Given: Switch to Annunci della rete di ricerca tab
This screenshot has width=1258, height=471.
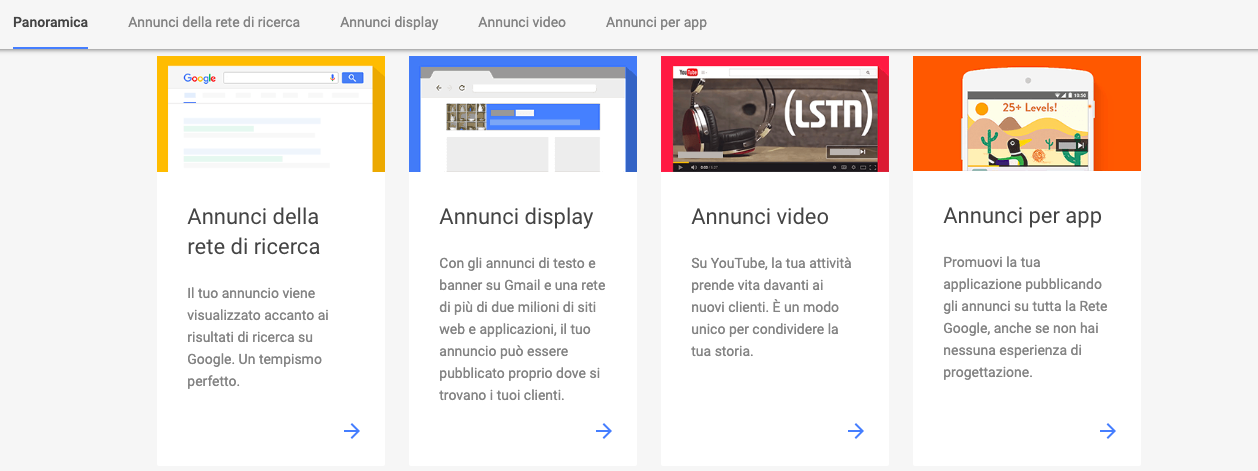Looking at the screenshot, I should 214,22.
